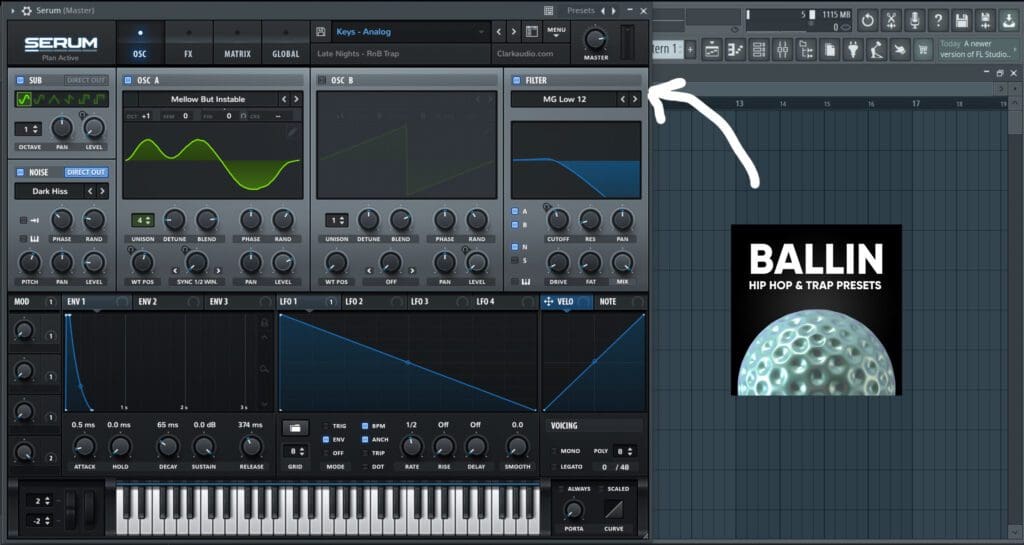The width and height of the screenshot is (1024, 545).
Task: Click the Serum plugin options gear icon
Action: coord(26,11)
